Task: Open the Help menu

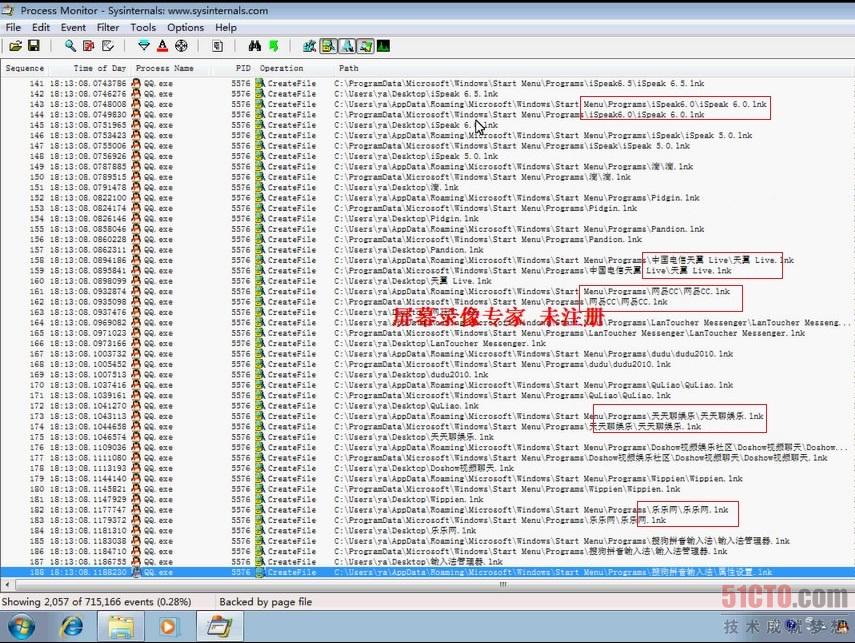Action: pos(226,27)
